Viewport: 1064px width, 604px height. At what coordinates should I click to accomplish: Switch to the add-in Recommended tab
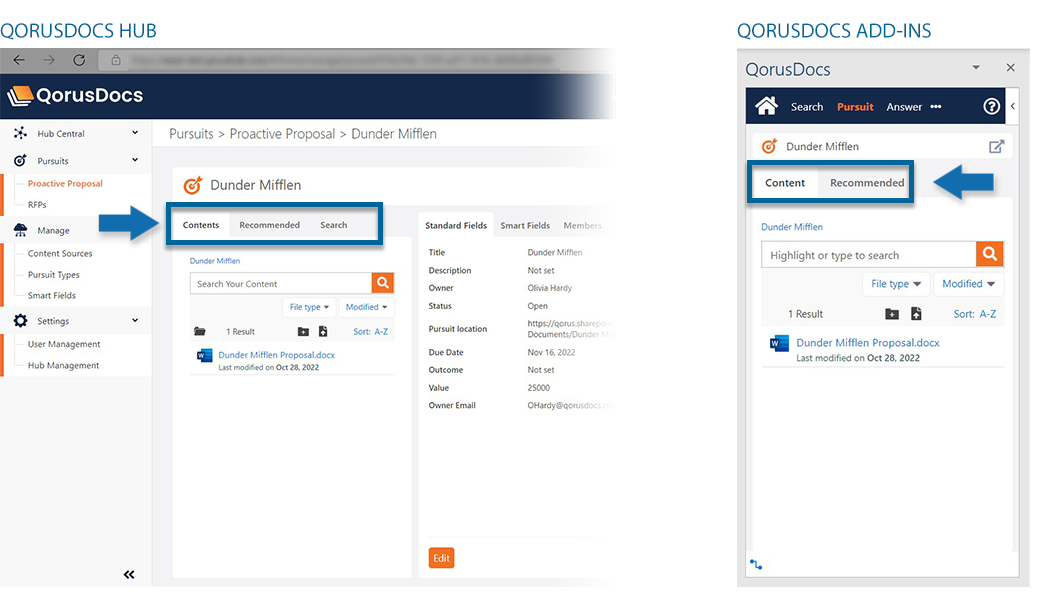[866, 183]
